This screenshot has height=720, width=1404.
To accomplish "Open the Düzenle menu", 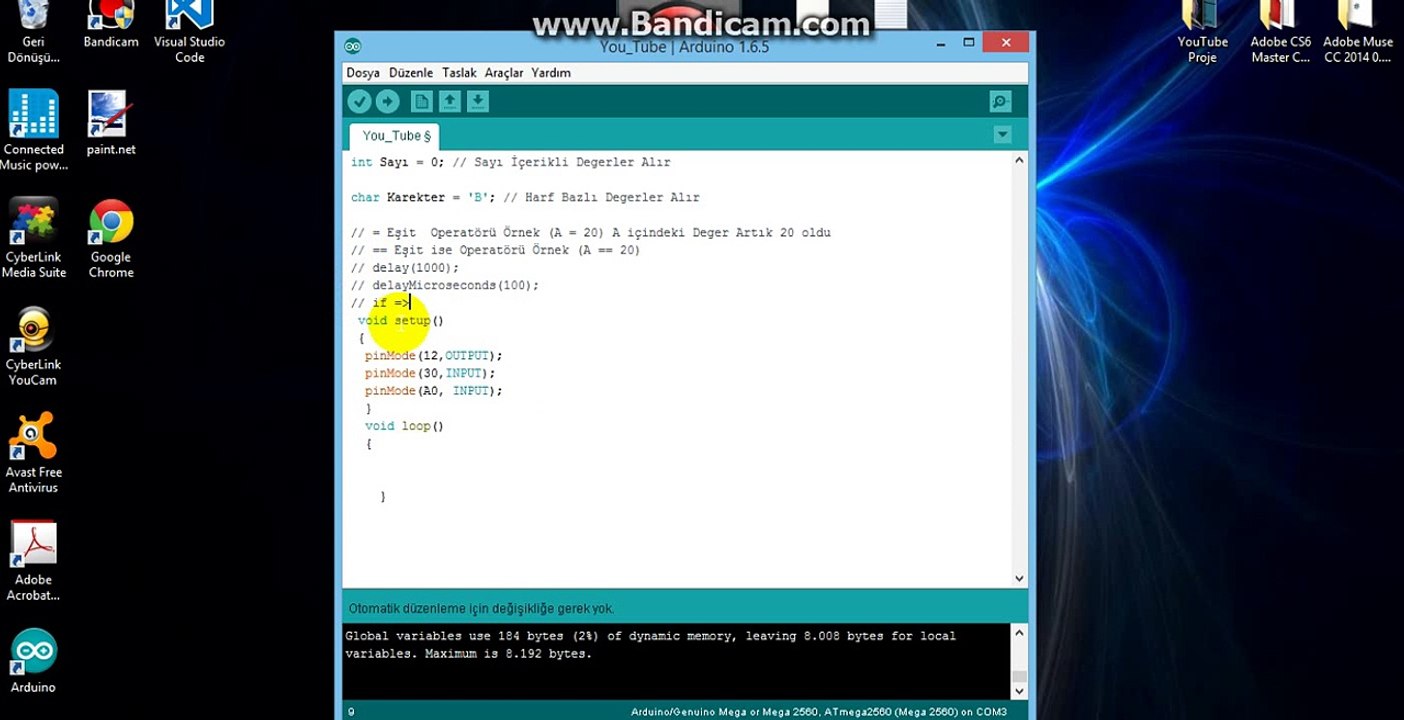I will pos(411,73).
